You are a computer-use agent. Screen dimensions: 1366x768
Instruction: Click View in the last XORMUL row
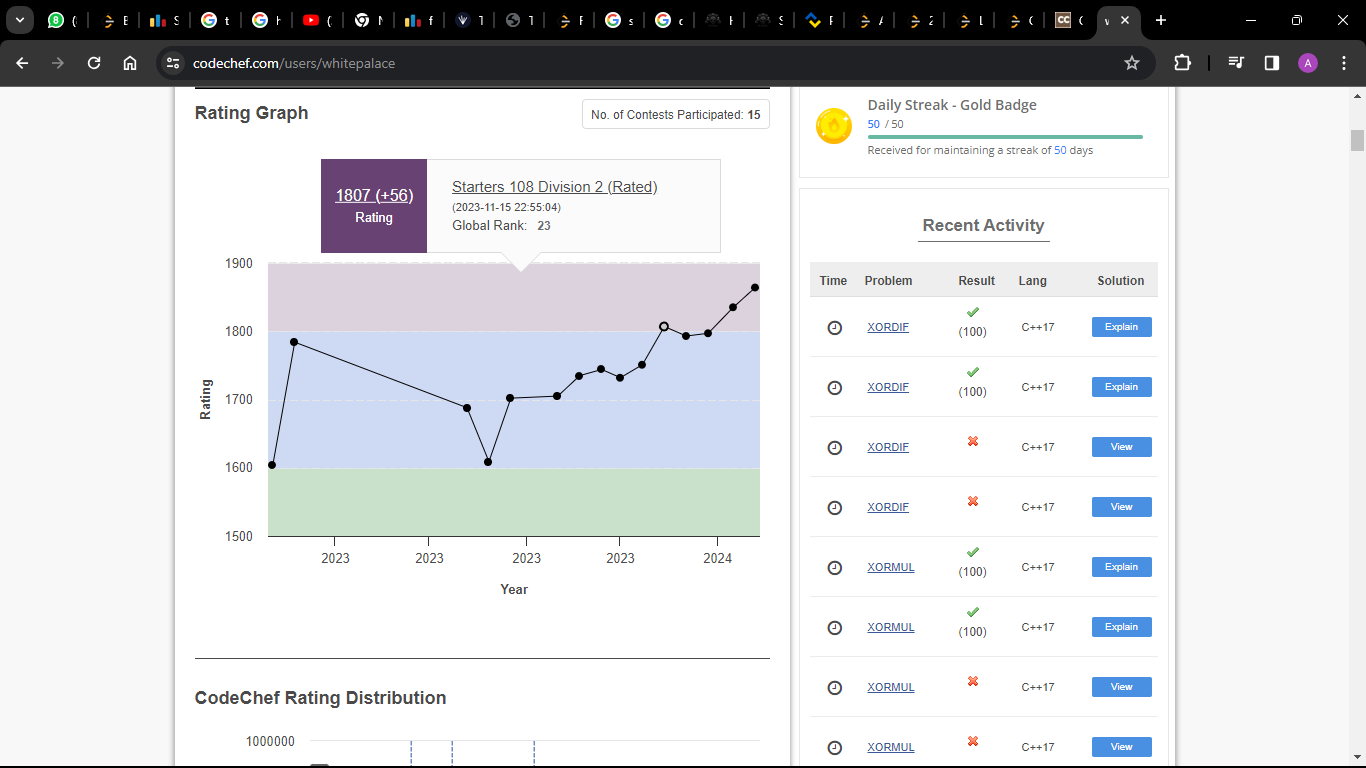pyautogui.click(x=1121, y=747)
